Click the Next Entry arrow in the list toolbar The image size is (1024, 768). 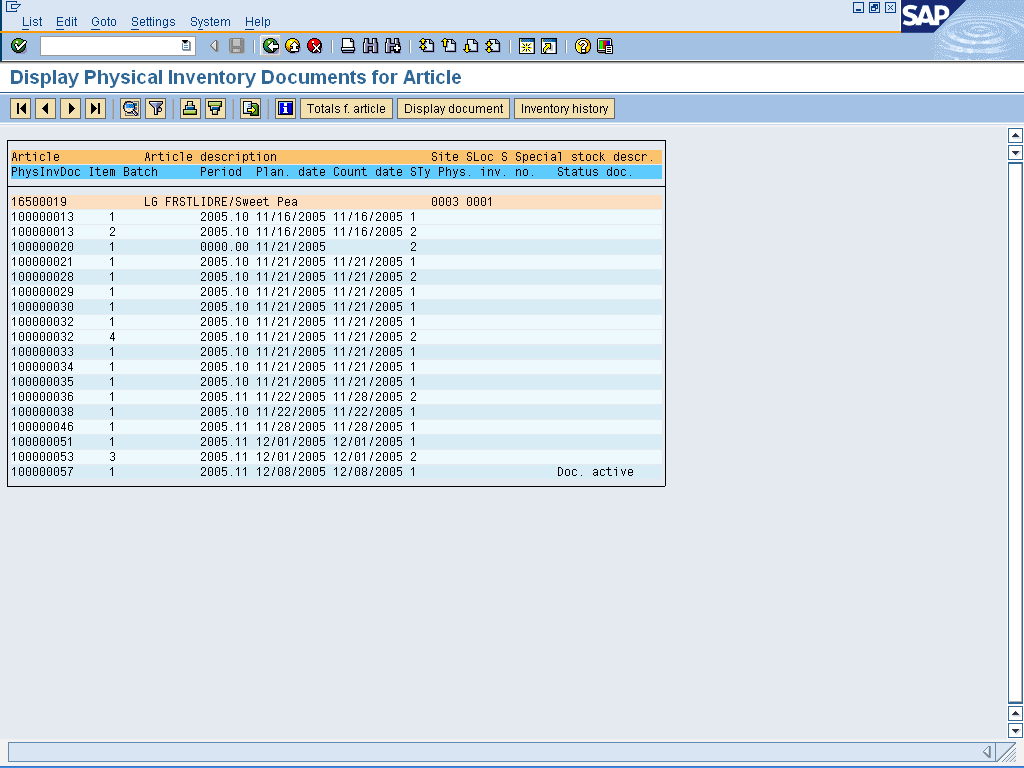(71, 108)
